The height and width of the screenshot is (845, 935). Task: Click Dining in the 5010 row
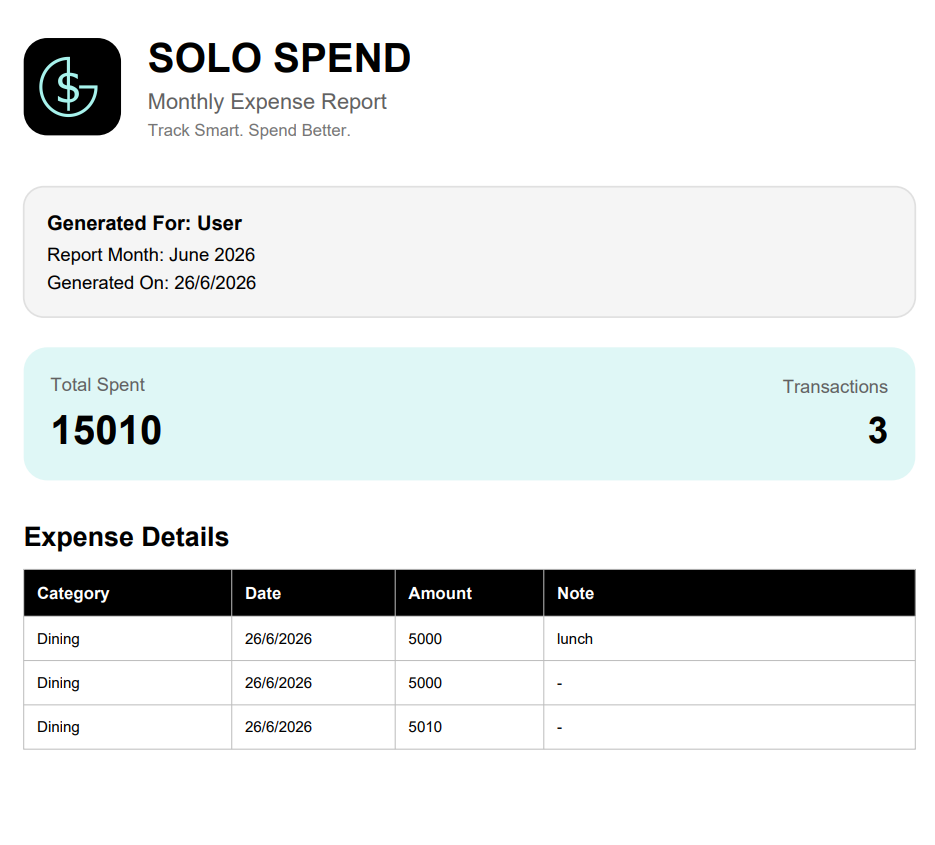58,727
